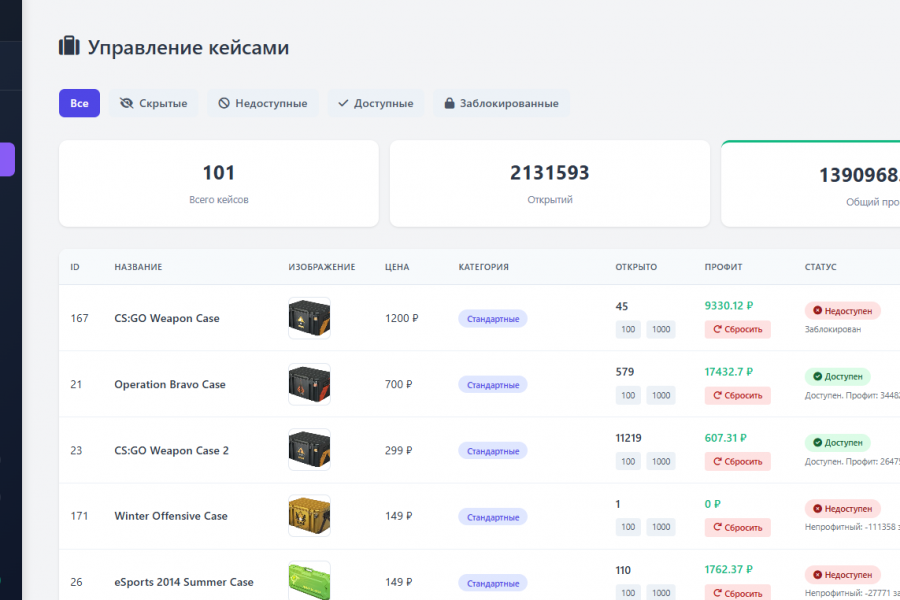Click 'Стандартные' tag of CS:GO Weapon Case 2
Screen dimensions: 900x600
tap(492, 451)
